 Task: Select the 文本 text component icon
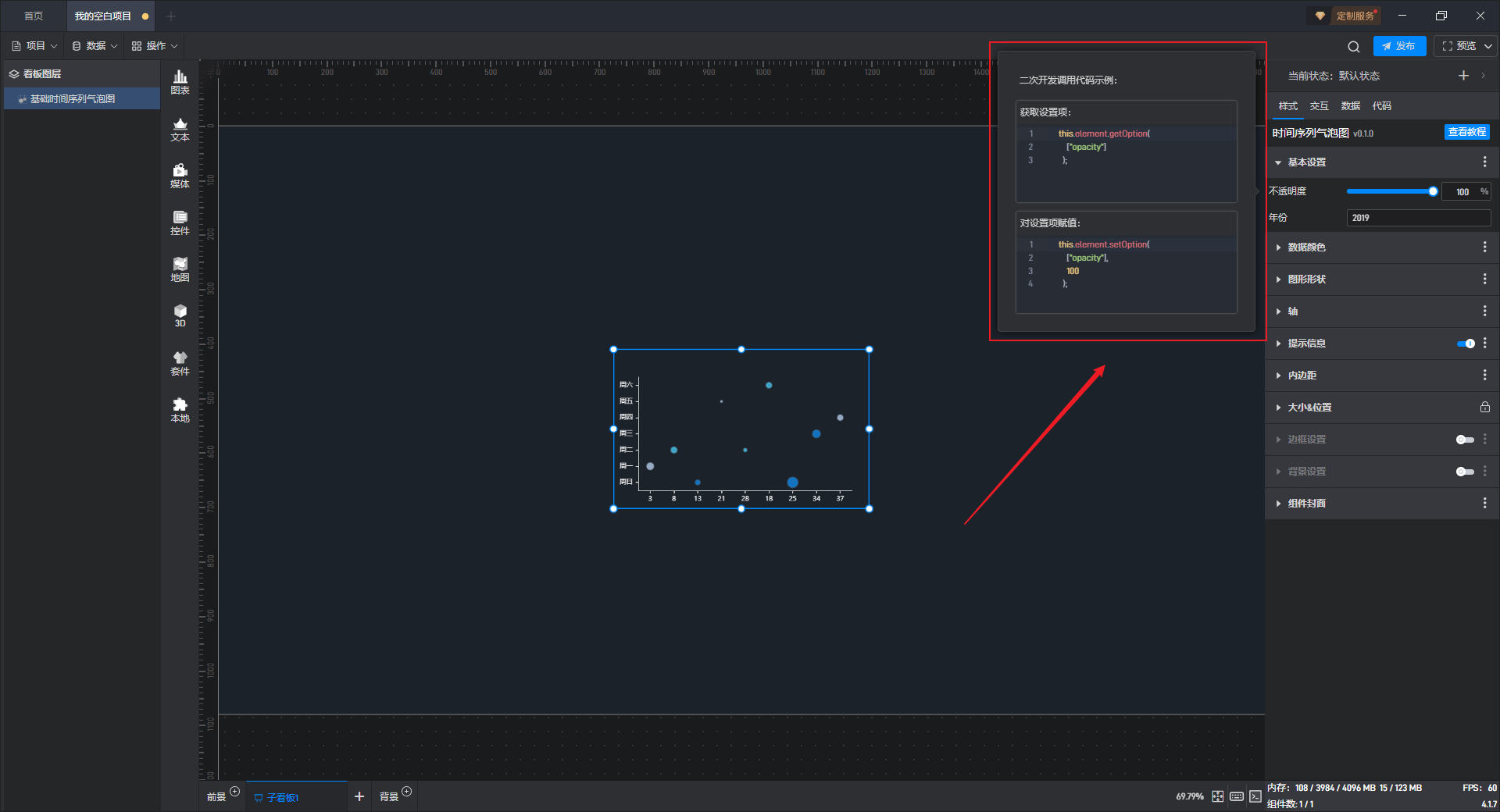(x=180, y=129)
